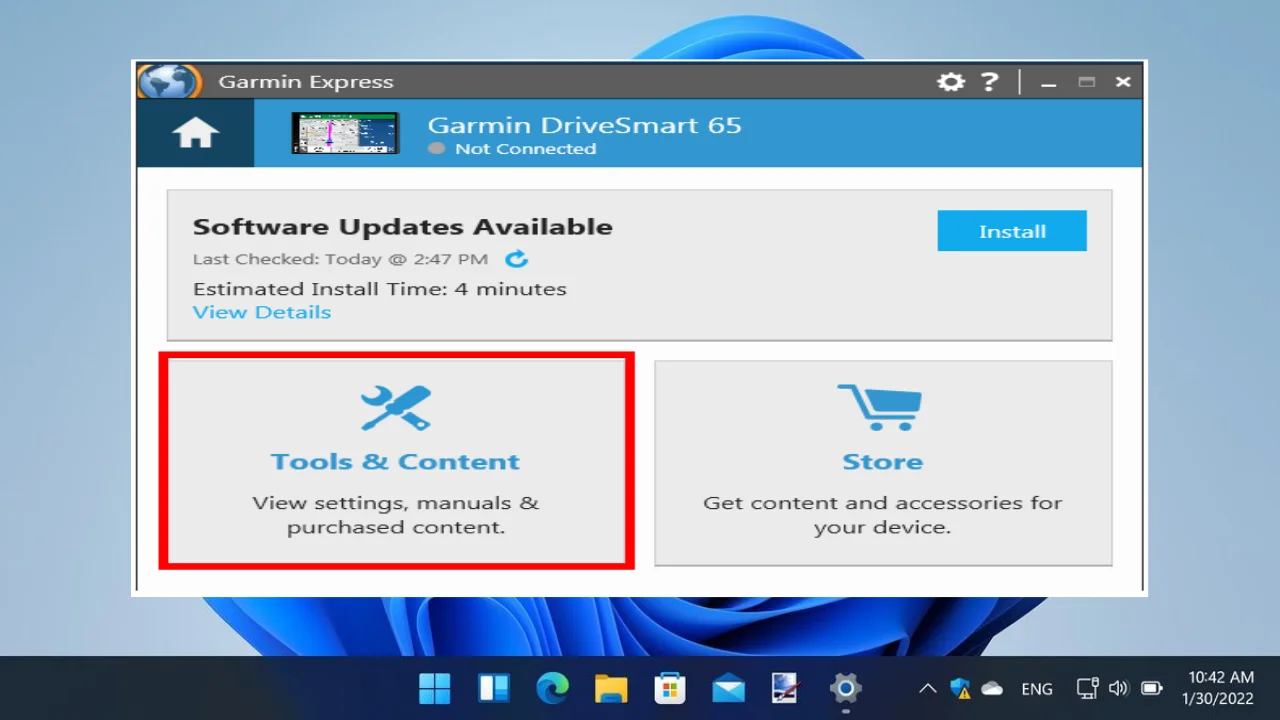Minimize the Garmin Express window

tap(1048, 83)
